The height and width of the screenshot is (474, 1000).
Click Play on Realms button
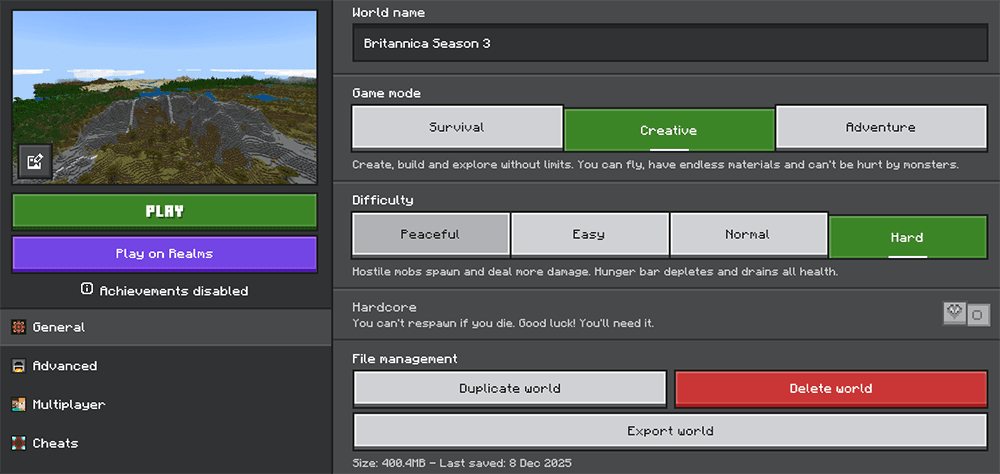tap(165, 254)
